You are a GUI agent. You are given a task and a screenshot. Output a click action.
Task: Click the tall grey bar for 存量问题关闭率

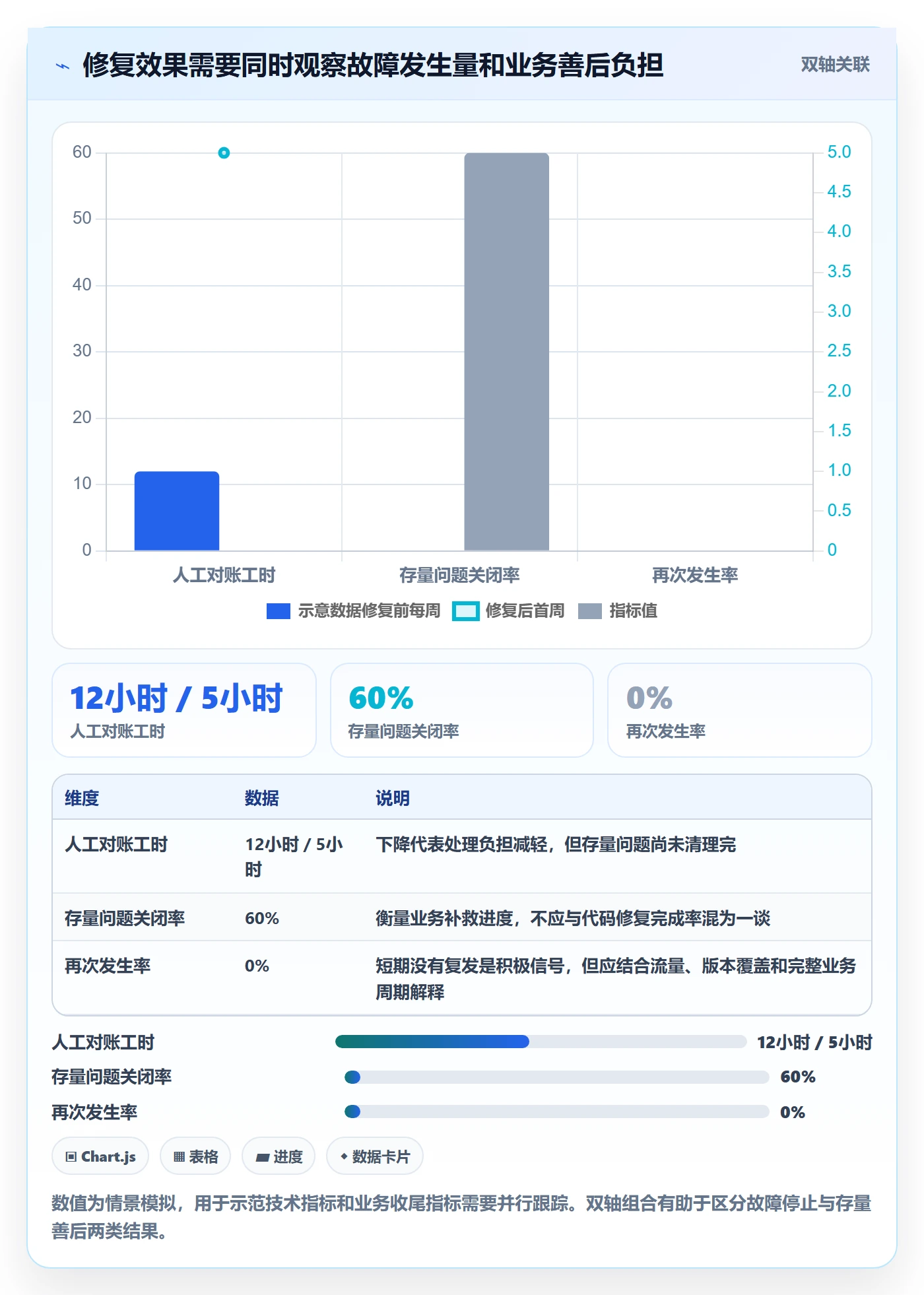(507, 352)
